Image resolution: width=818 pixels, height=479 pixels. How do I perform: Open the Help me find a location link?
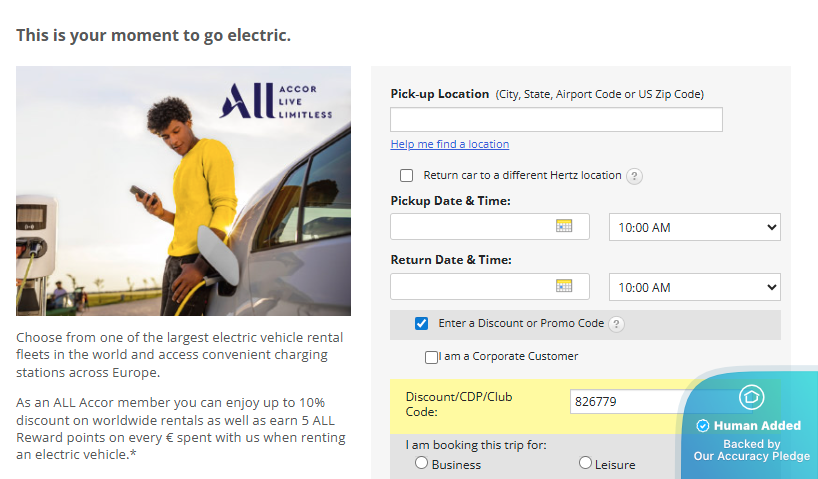[449, 144]
